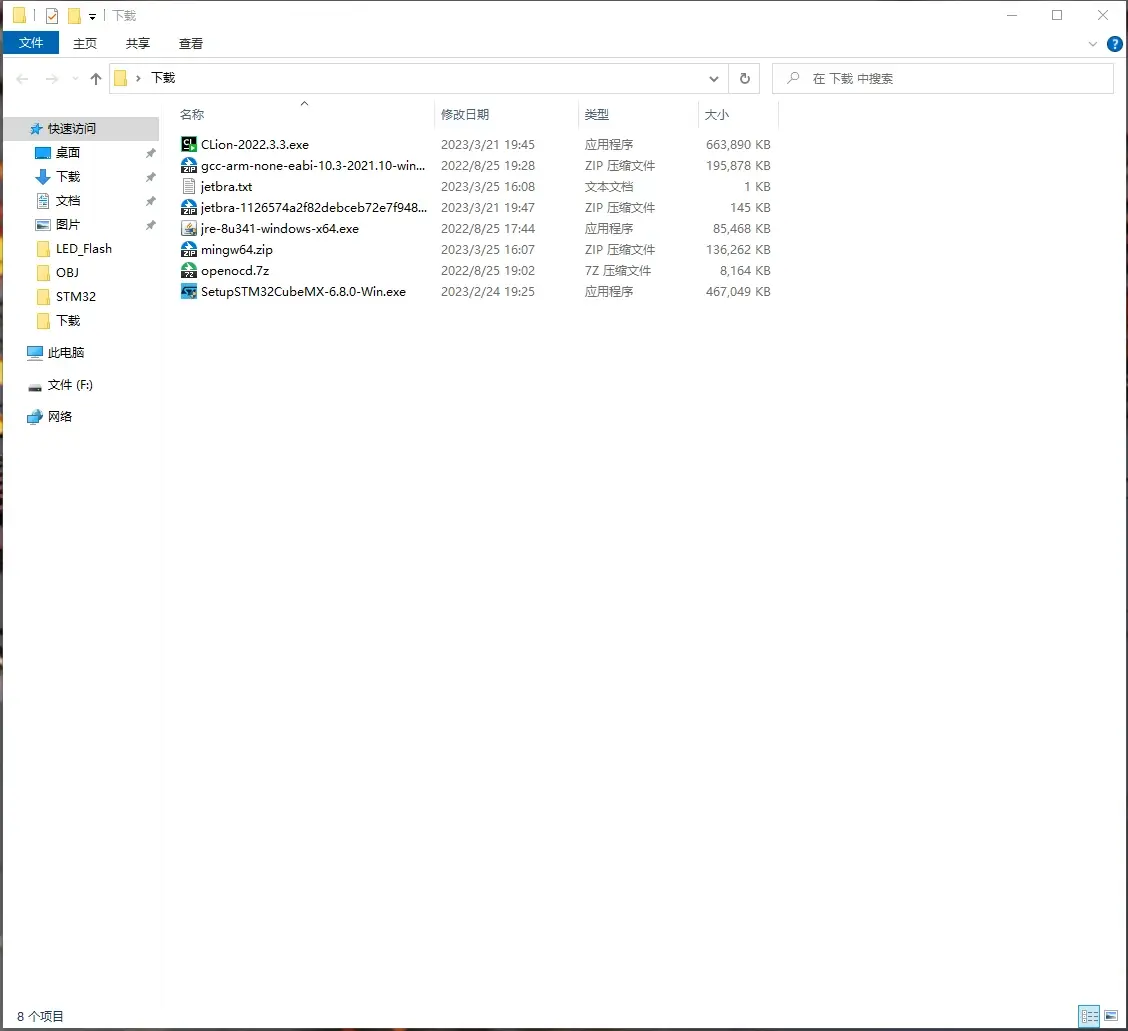Click the pin icon next to 图片
This screenshot has height=1031, width=1128.
pyautogui.click(x=150, y=224)
